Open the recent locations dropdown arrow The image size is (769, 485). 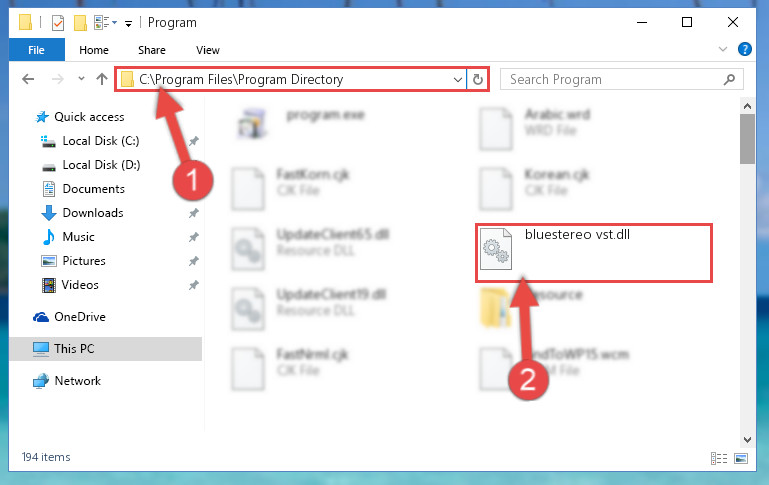(x=81, y=78)
